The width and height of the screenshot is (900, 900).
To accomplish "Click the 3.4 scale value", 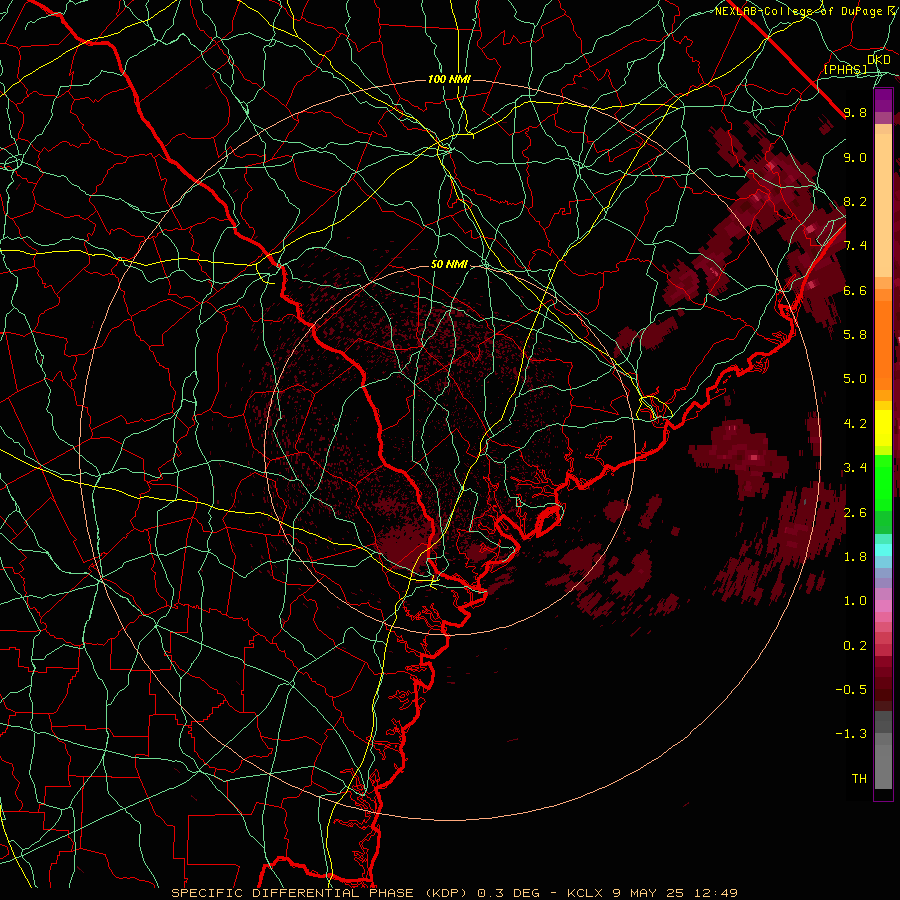I will [855, 468].
